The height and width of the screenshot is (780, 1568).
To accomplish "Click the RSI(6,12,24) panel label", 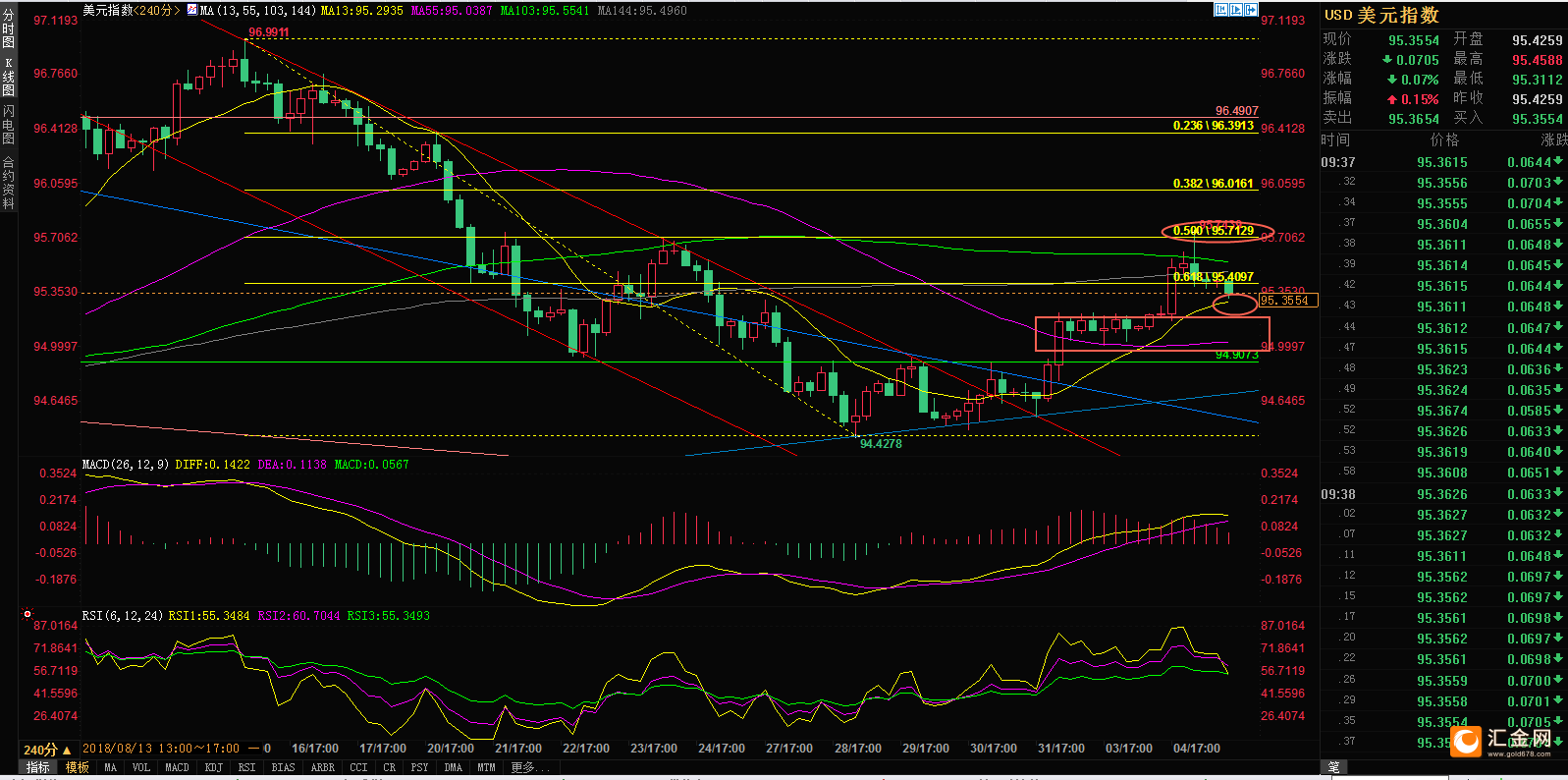I will pyautogui.click(x=123, y=616).
